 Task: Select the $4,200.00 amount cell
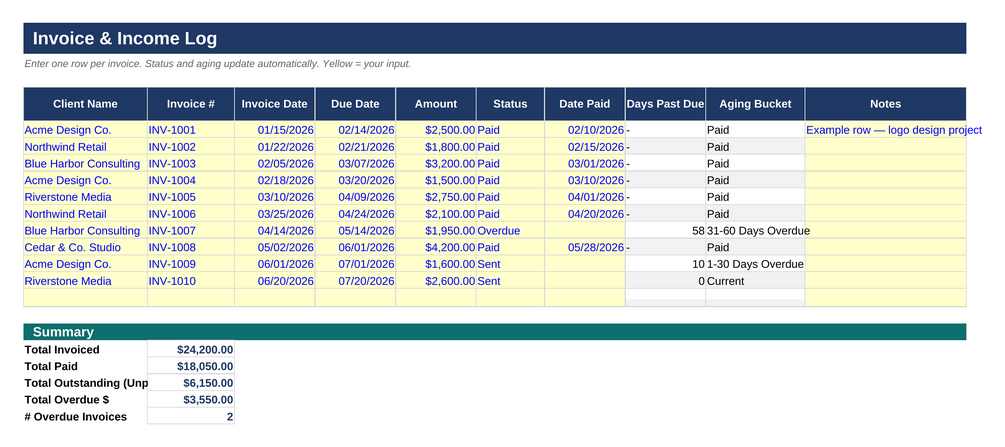436,248
